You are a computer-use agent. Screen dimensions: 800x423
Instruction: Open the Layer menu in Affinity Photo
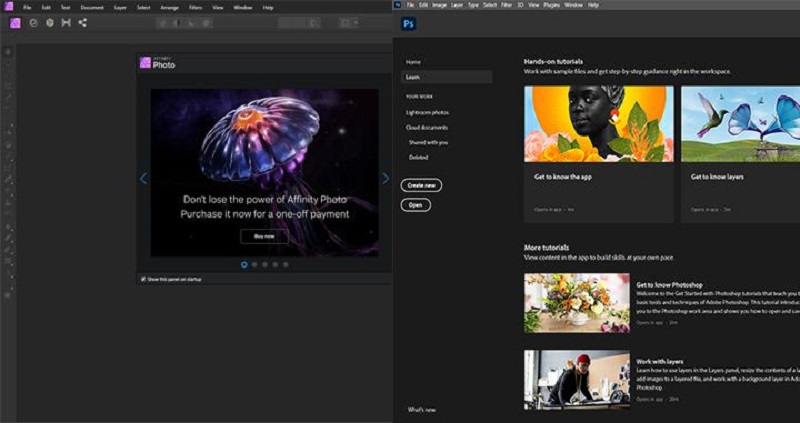120,8
